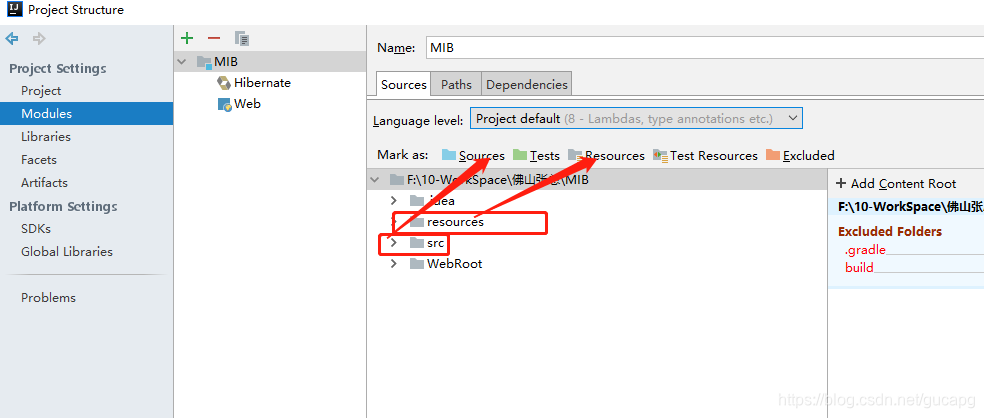Click the .gradle excluded folder entry
984x418 pixels.
pos(865,250)
